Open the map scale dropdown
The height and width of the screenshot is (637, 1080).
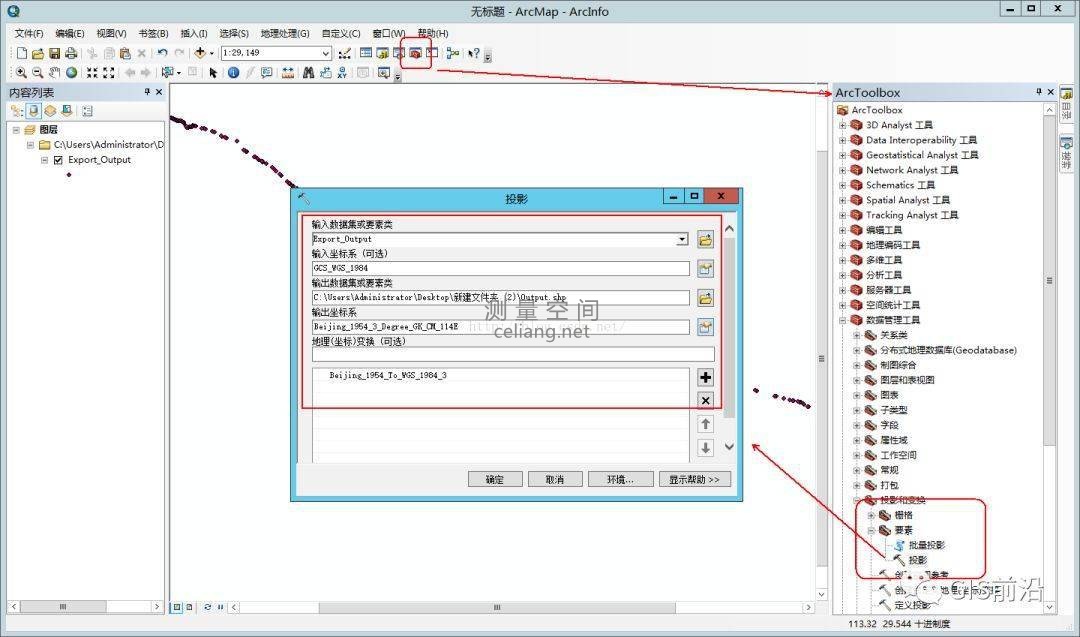click(326, 53)
